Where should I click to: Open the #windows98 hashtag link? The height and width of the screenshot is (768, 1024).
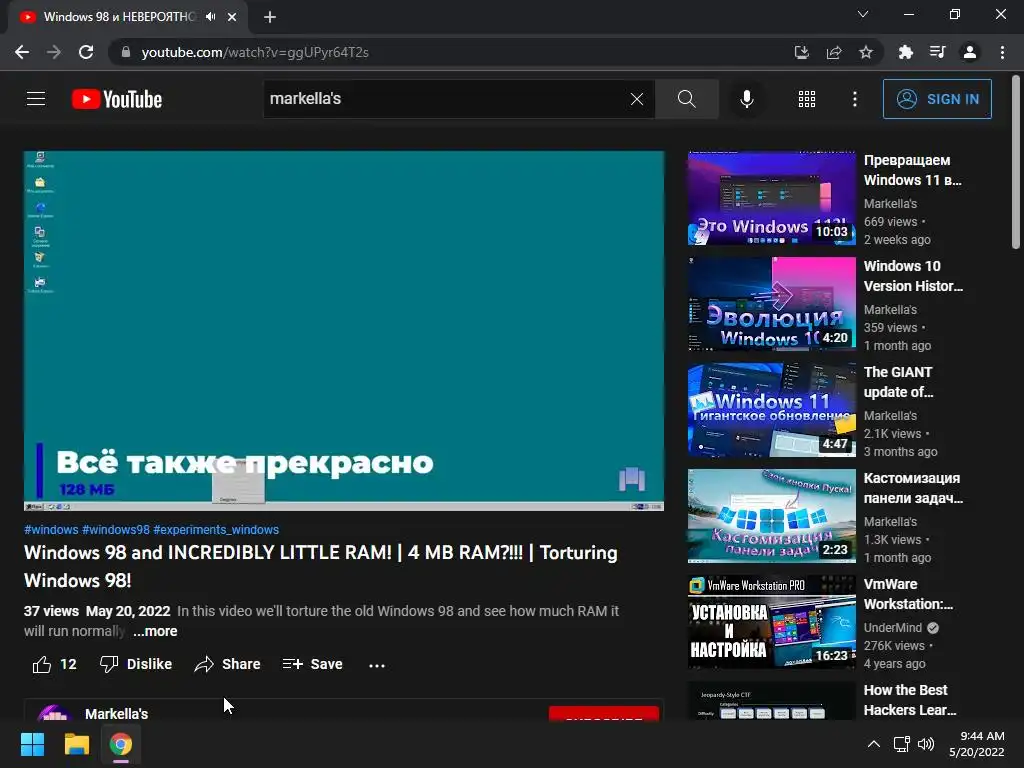click(x=116, y=530)
